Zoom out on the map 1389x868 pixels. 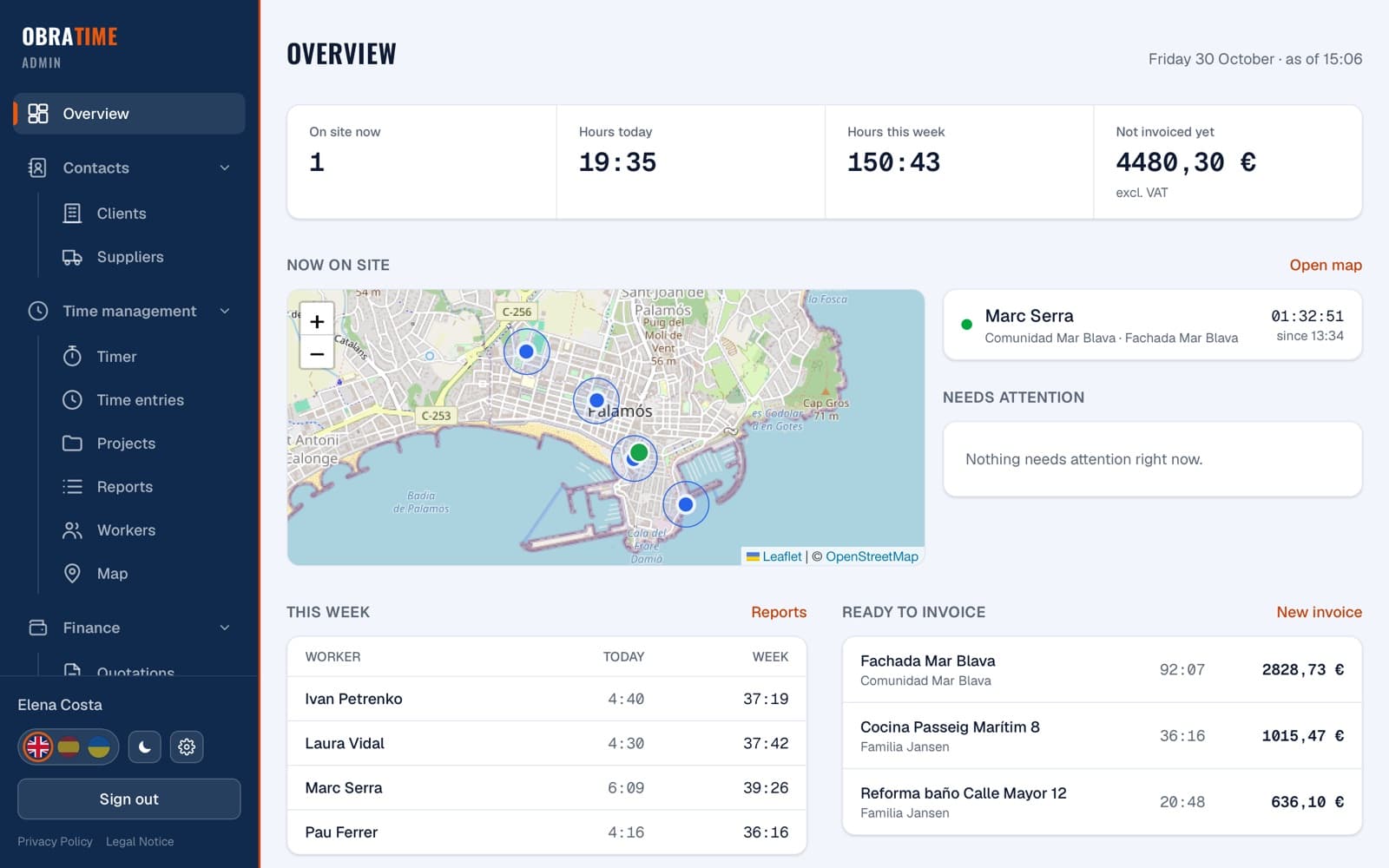point(317,353)
